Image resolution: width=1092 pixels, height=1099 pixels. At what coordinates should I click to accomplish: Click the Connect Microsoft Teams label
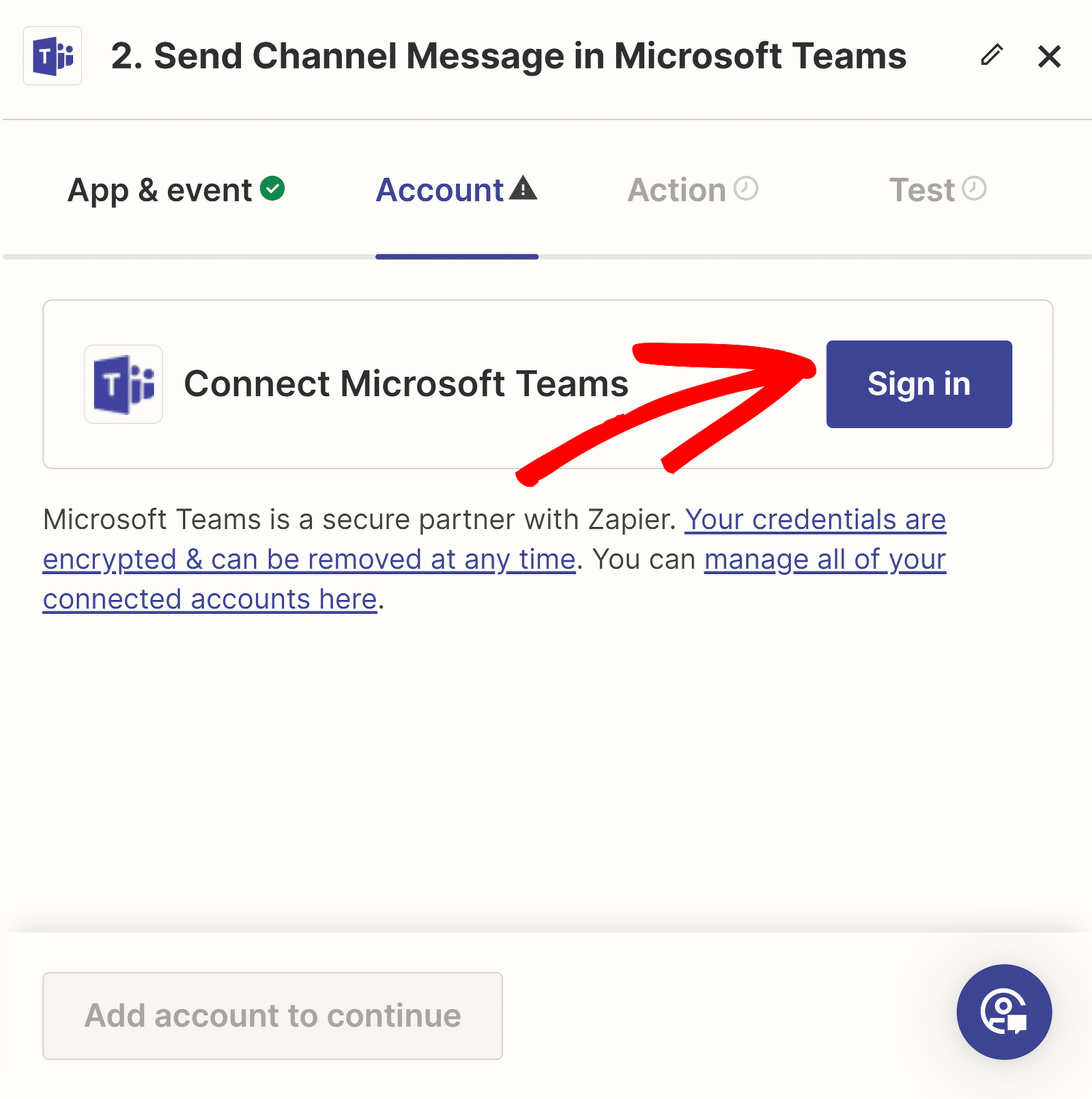tap(406, 384)
